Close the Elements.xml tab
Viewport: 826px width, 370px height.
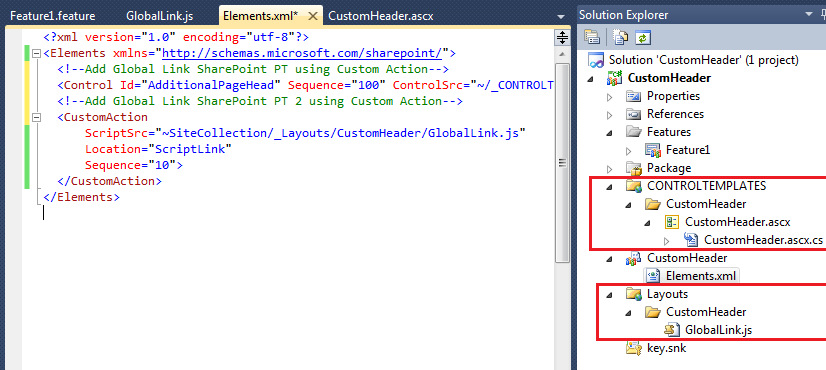312,16
